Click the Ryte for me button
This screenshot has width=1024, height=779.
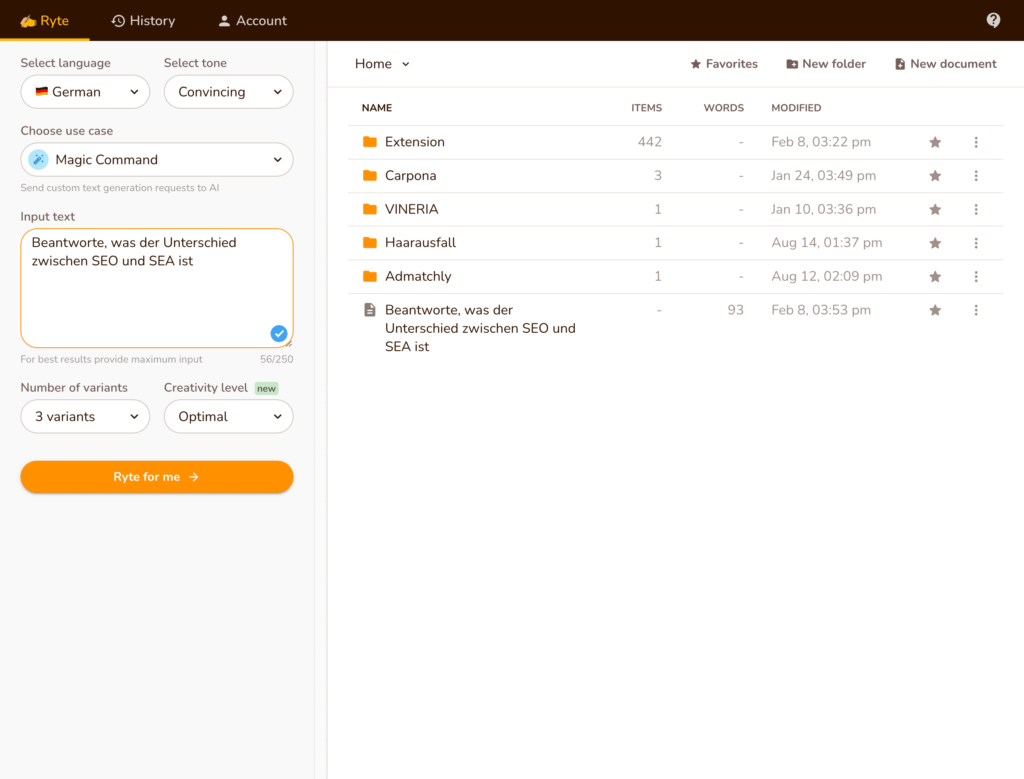coord(157,477)
